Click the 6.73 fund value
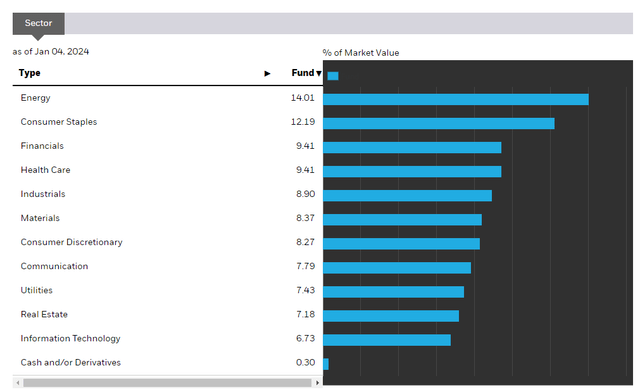640x392 pixels. coord(305,339)
